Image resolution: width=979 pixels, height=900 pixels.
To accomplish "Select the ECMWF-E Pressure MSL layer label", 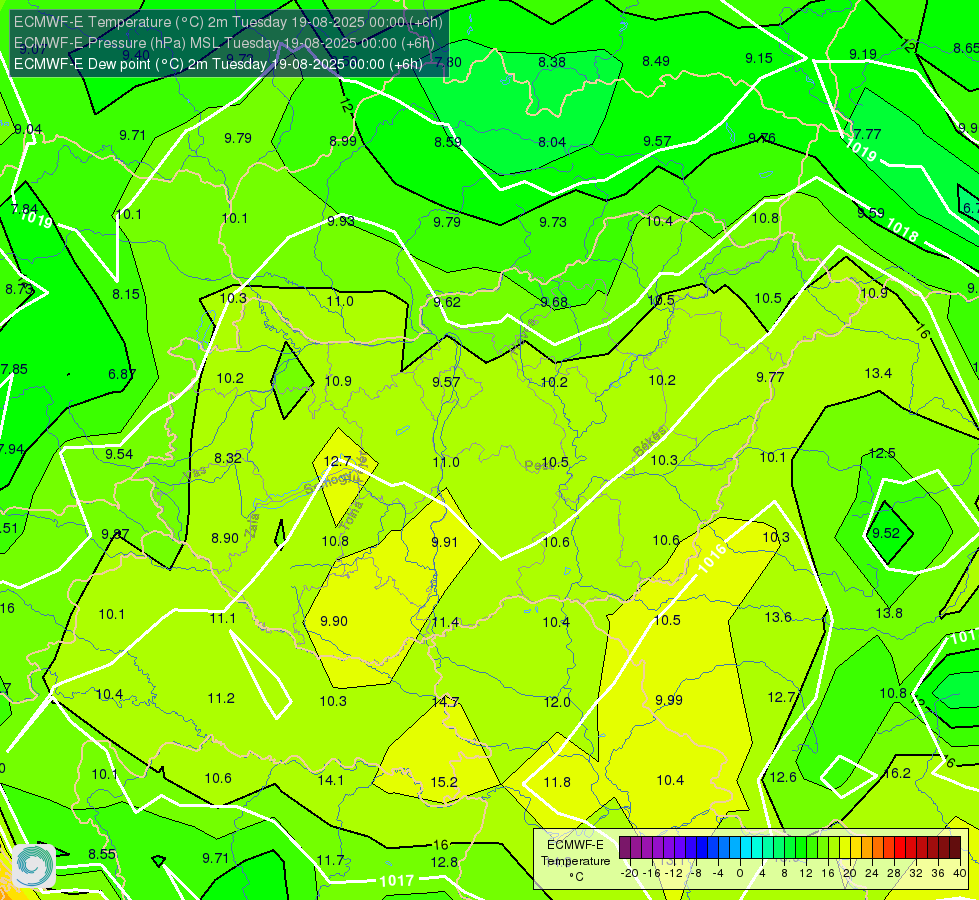I will coord(224,43).
